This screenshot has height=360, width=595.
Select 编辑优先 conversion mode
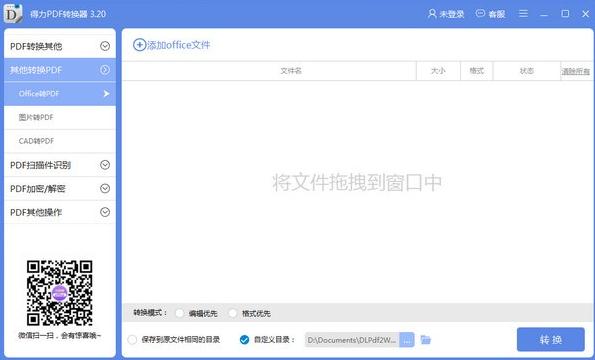pyautogui.click(x=180, y=313)
